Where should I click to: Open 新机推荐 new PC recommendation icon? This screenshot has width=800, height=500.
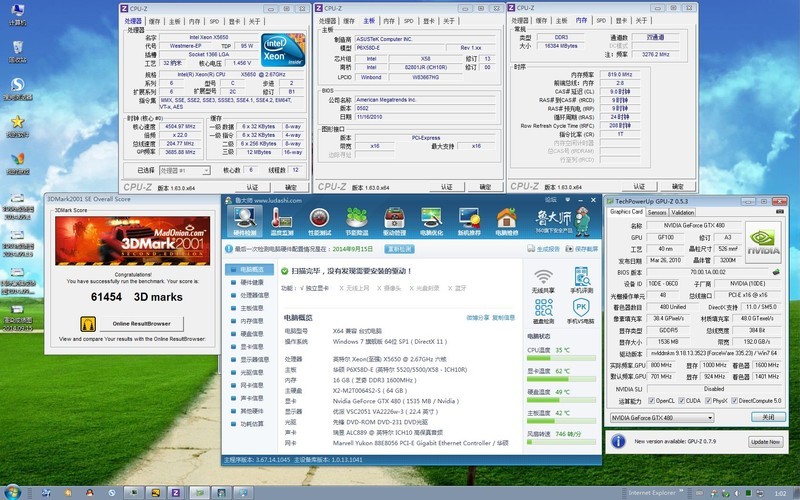click(469, 221)
